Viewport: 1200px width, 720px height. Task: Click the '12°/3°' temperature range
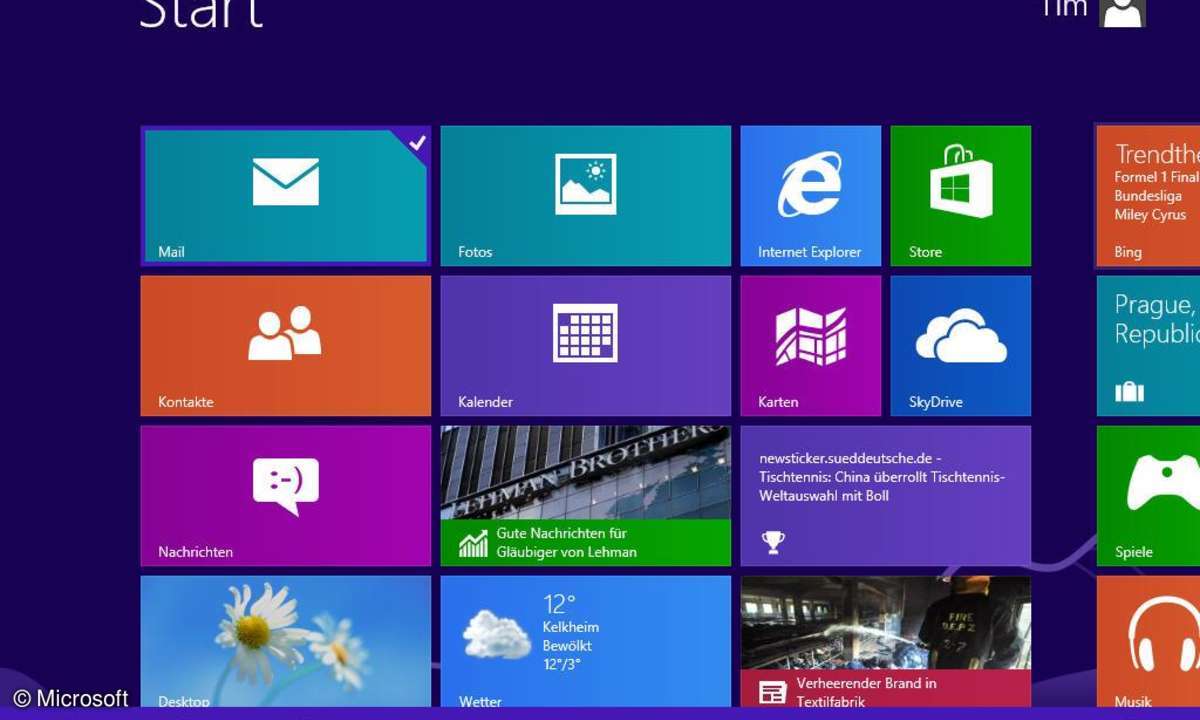coord(562,664)
